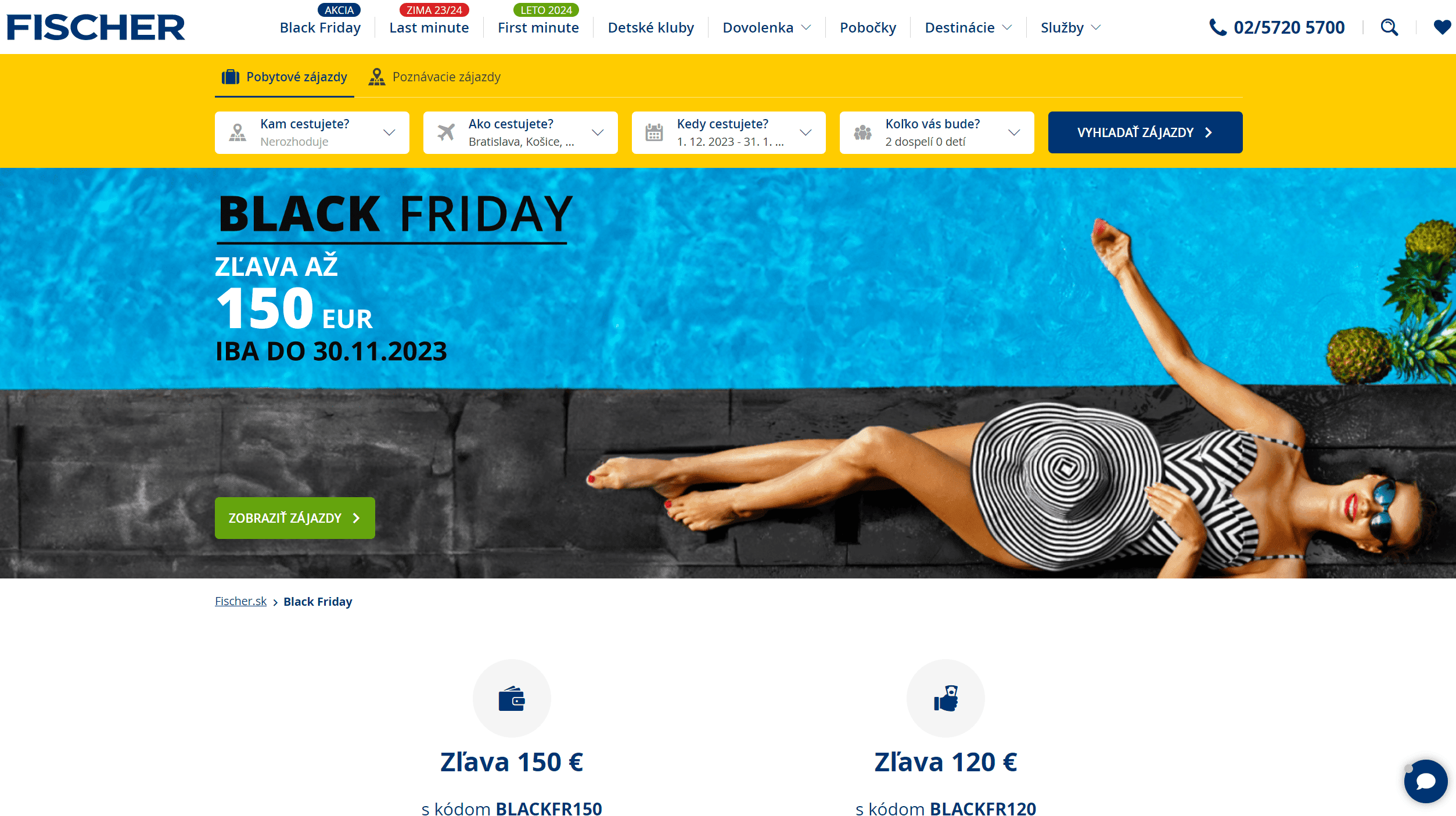Click the green ZOBRAZIŤ ZÁJAZDY button
The width and height of the screenshot is (1456, 816).
pyautogui.click(x=295, y=518)
